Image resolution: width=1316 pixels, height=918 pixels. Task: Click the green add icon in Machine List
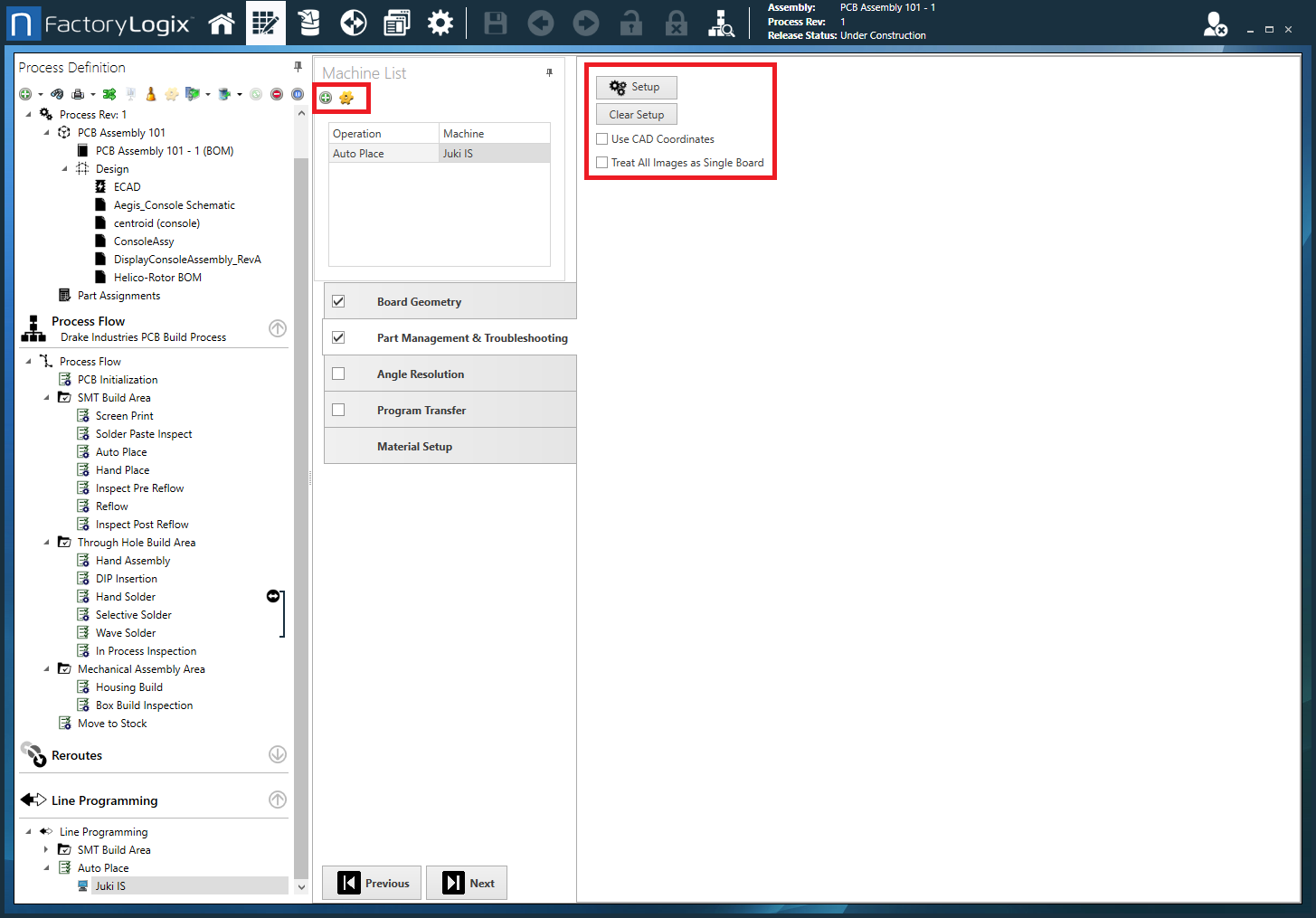pos(326,98)
